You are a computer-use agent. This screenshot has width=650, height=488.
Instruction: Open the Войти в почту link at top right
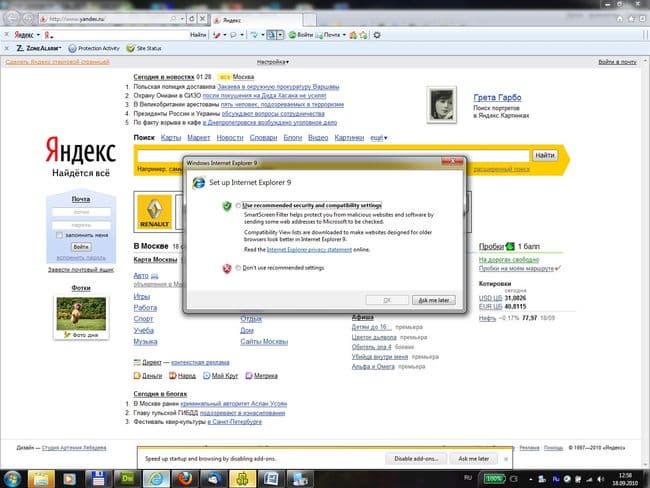coord(617,62)
